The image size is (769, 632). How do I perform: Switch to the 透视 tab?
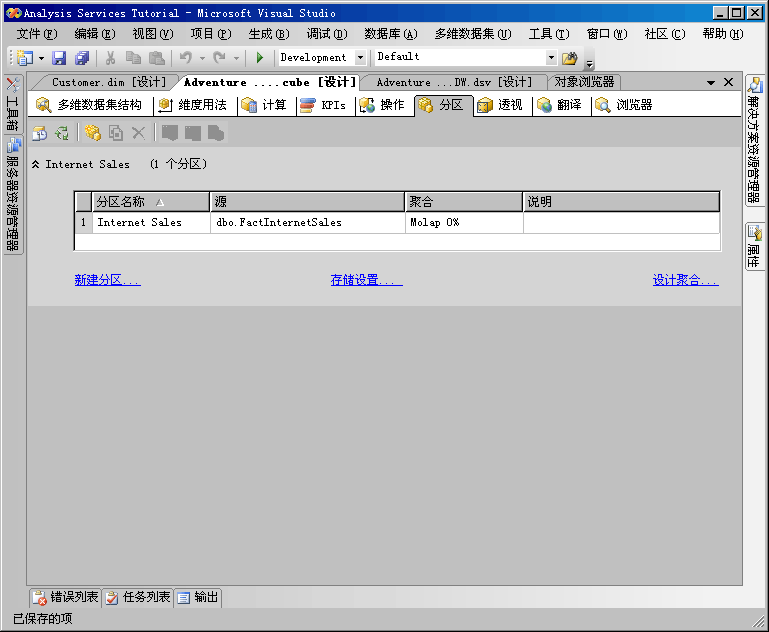(500, 105)
